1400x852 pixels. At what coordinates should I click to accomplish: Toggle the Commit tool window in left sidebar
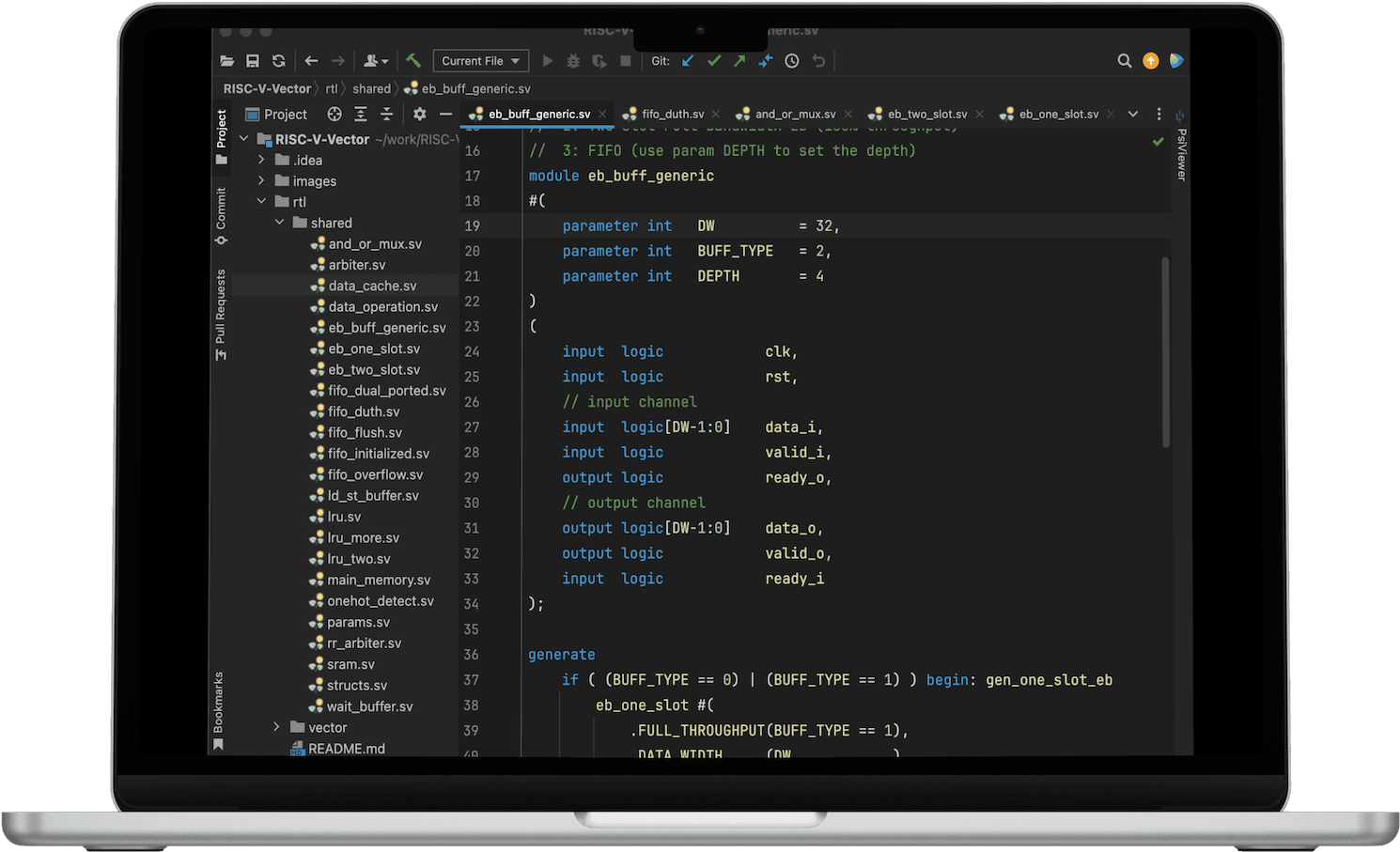tap(221, 209)
